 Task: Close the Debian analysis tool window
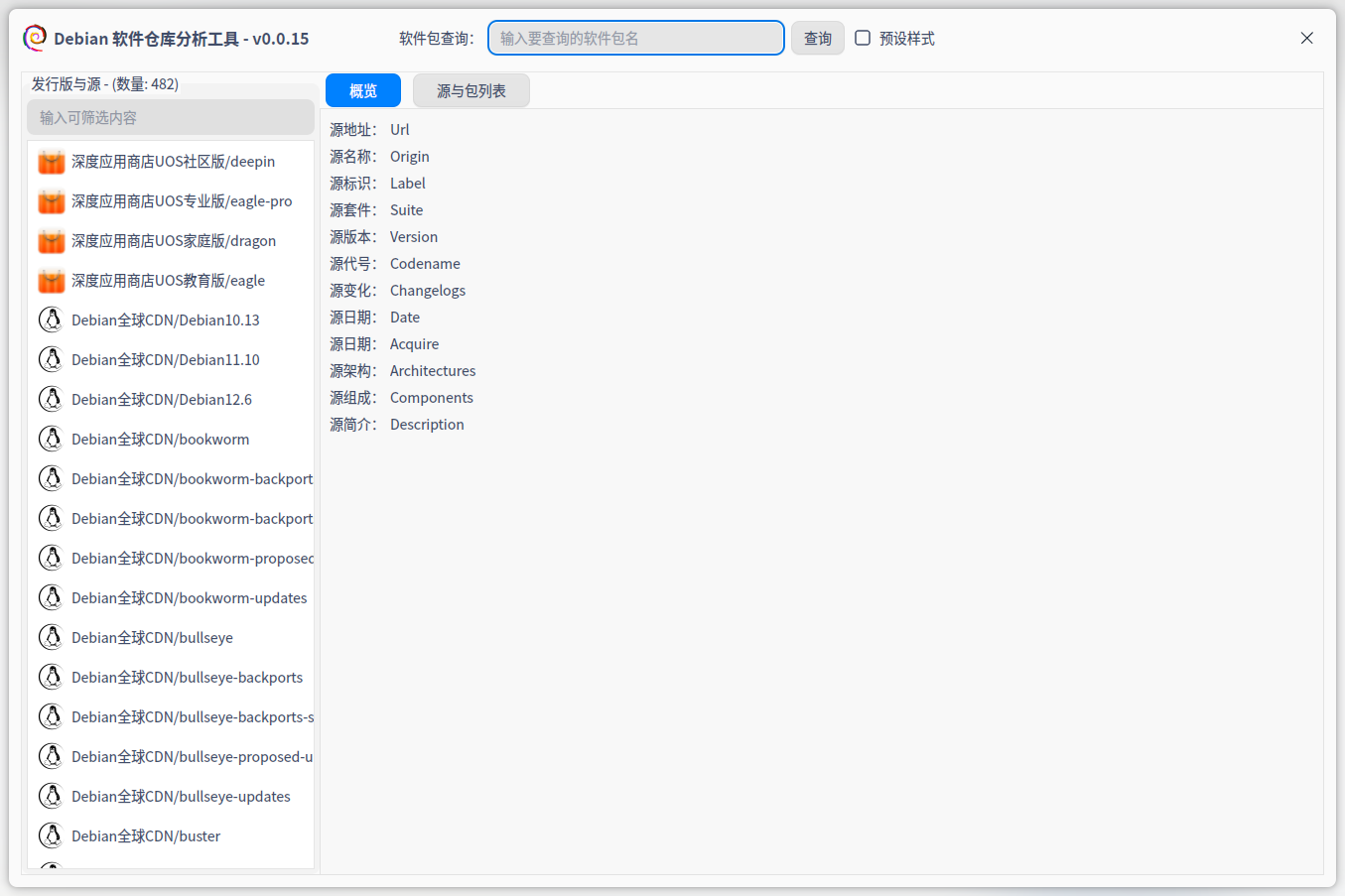click(x=1306, y=38)
